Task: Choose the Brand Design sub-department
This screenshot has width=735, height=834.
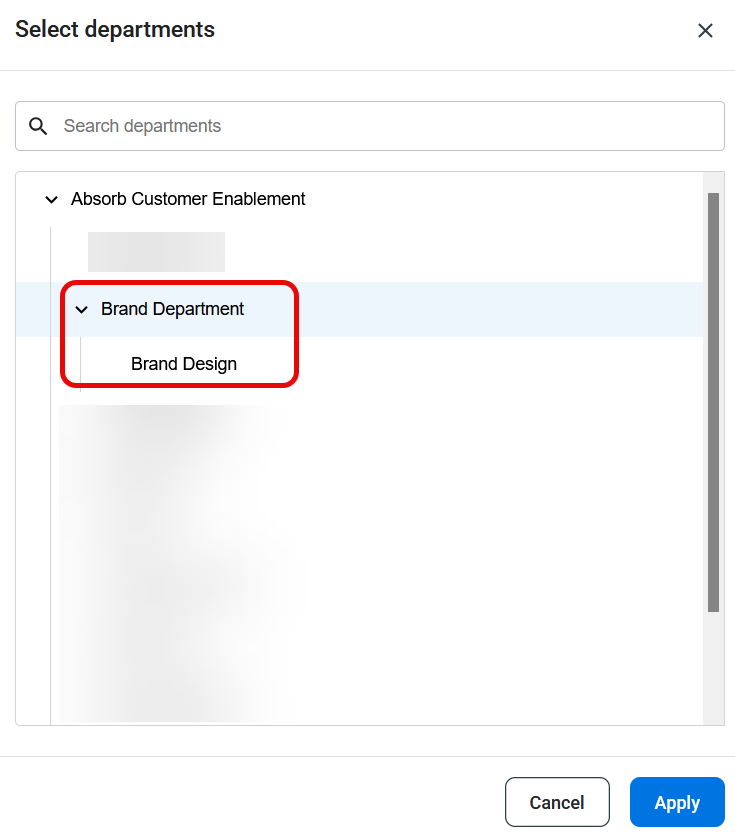Action: (x=184, y=364)
